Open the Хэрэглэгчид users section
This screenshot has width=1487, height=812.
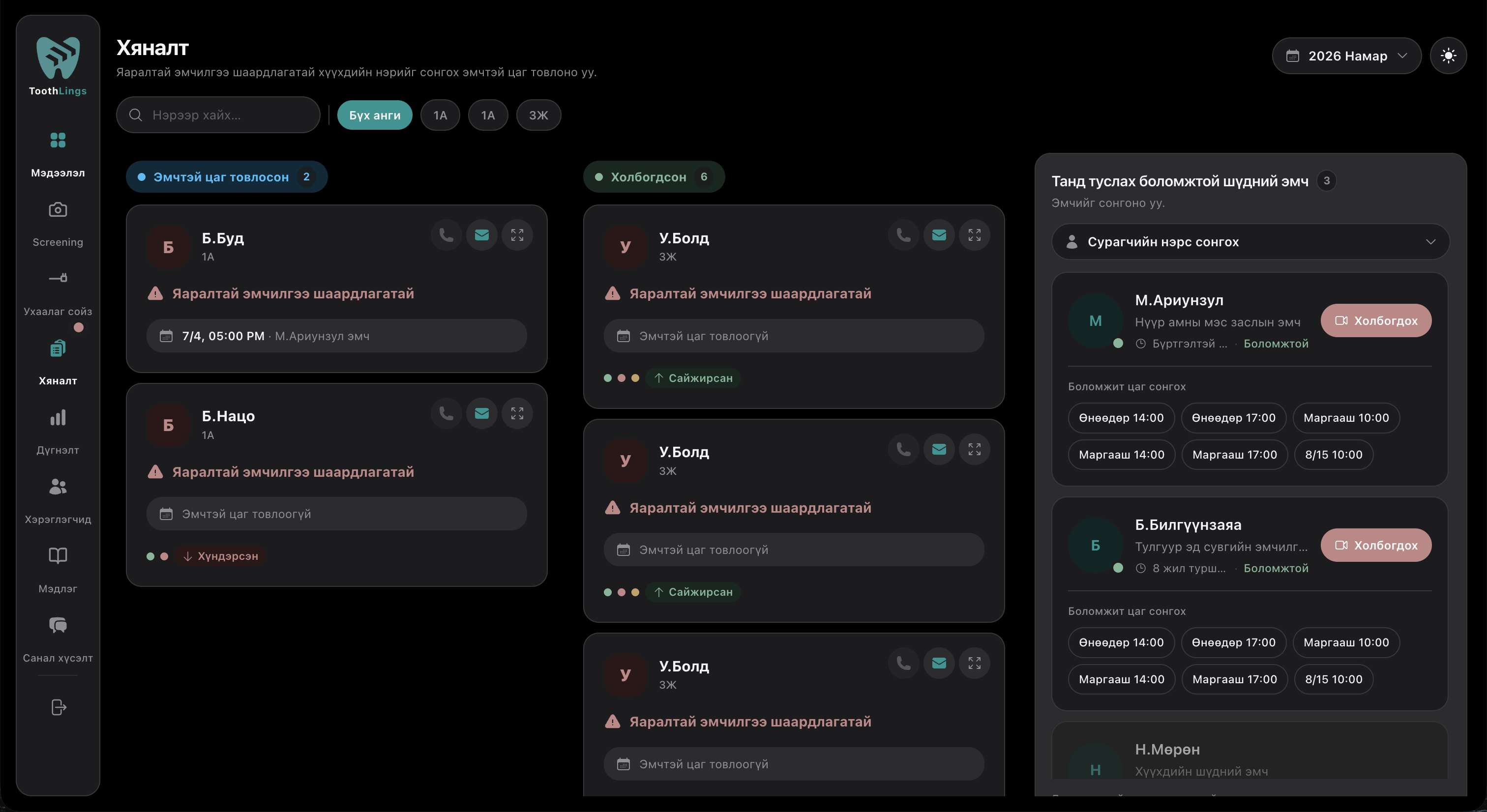(58, 500)
